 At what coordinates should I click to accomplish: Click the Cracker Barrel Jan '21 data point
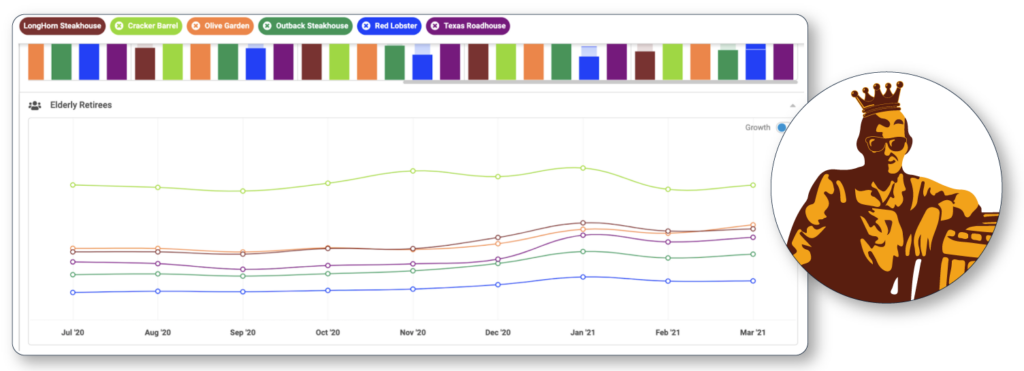(583, 168)
